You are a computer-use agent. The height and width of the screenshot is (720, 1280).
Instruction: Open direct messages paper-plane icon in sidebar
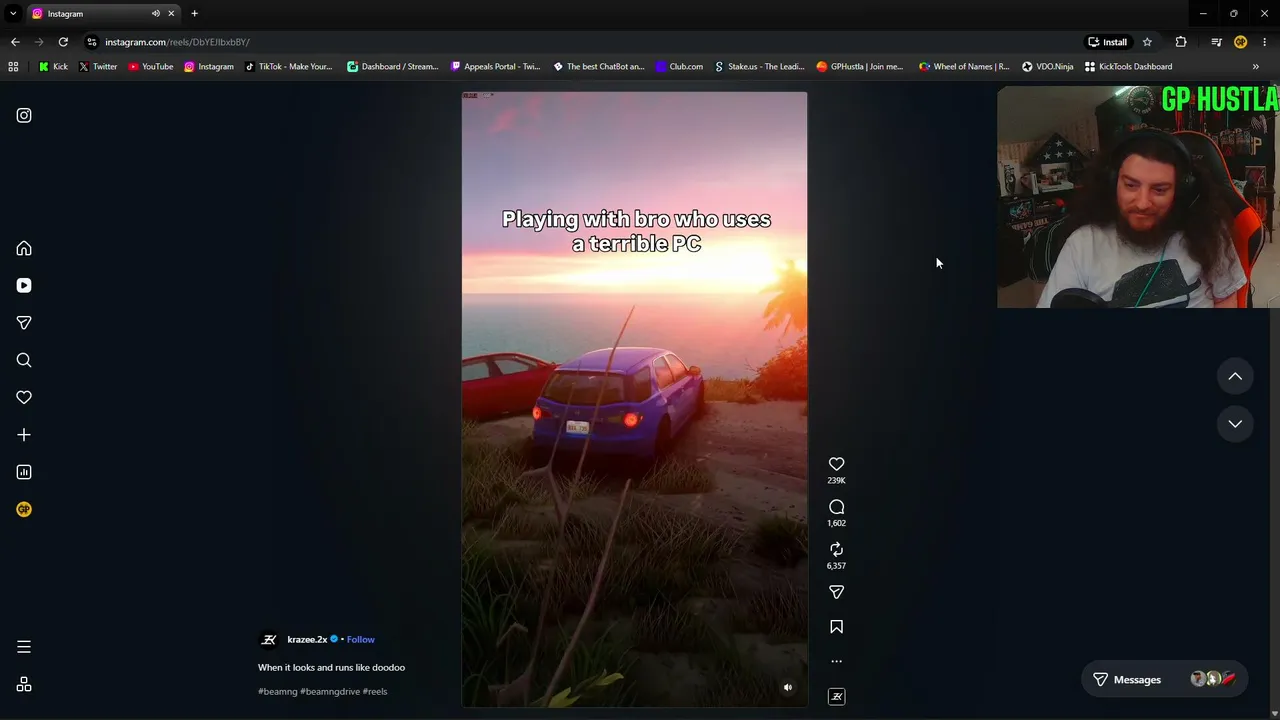point(24,323)
